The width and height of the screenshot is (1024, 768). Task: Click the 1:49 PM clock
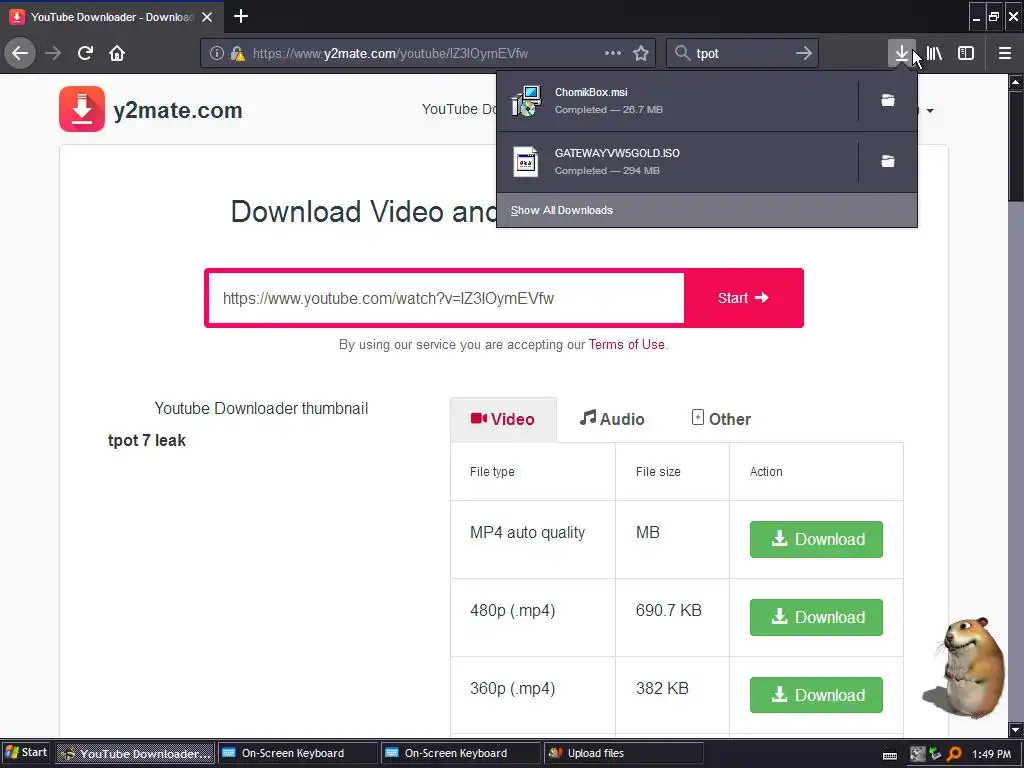coord(991,754)
